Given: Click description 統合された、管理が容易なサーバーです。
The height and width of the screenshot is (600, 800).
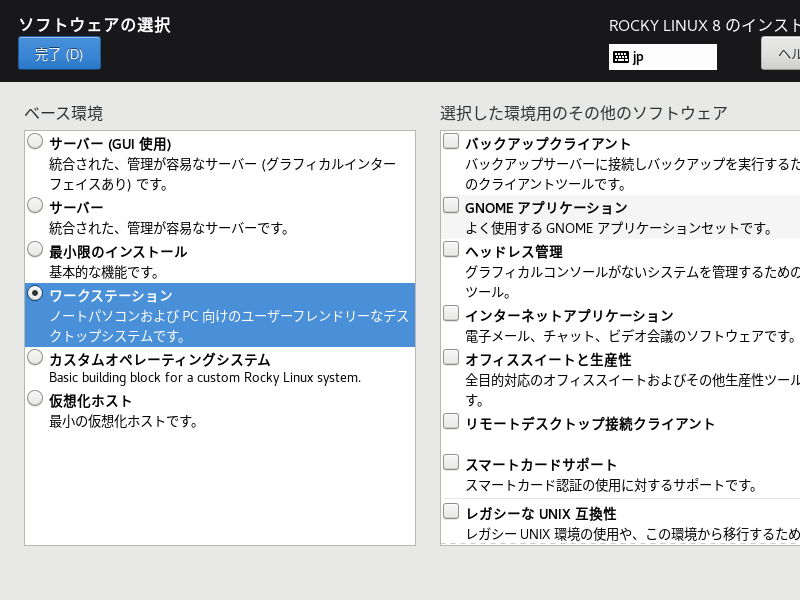Looking at the screenshot, I should [169, 228].
